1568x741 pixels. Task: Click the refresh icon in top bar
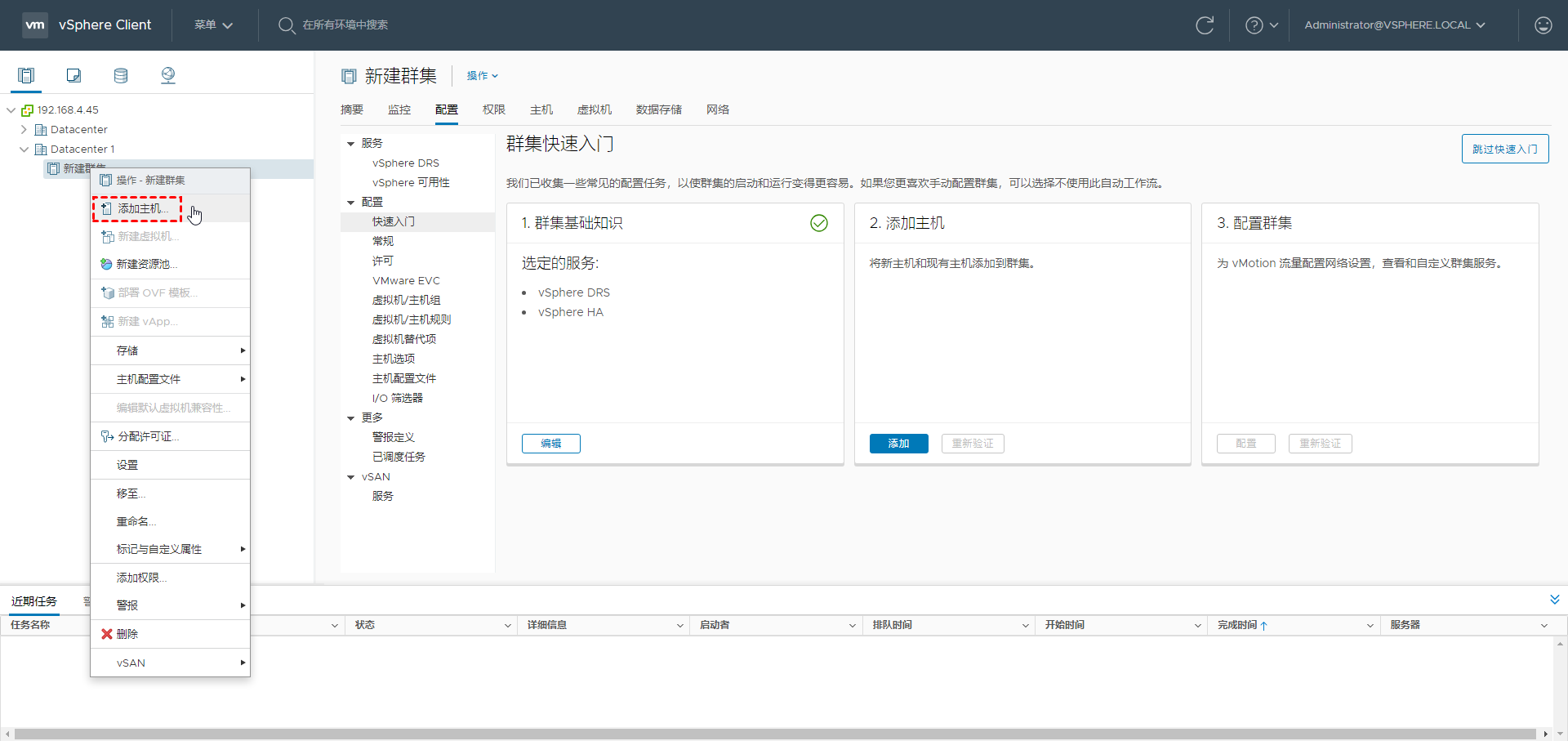click(1205, 25)
